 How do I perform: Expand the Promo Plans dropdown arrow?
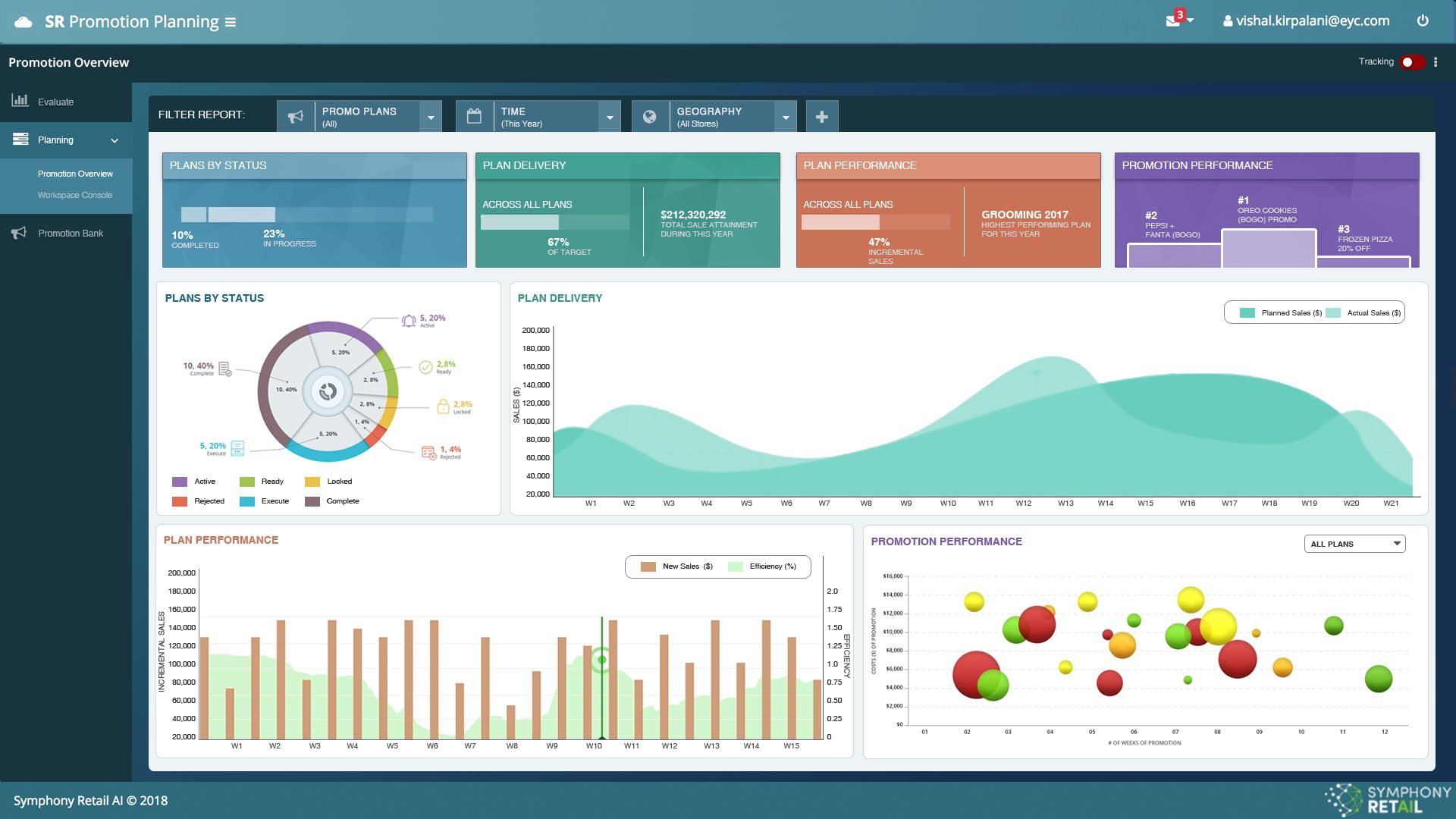pyautogui.click(x=431, y=118)
